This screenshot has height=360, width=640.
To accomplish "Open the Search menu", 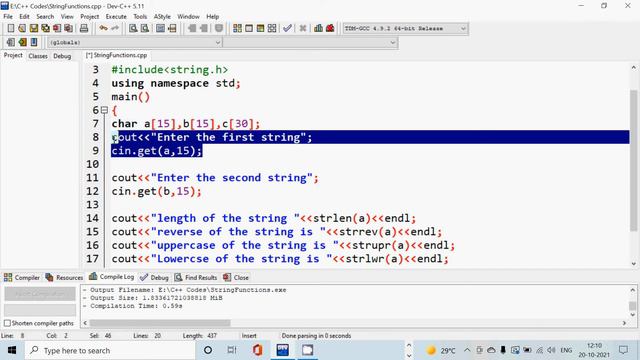I will pos(45,17).
